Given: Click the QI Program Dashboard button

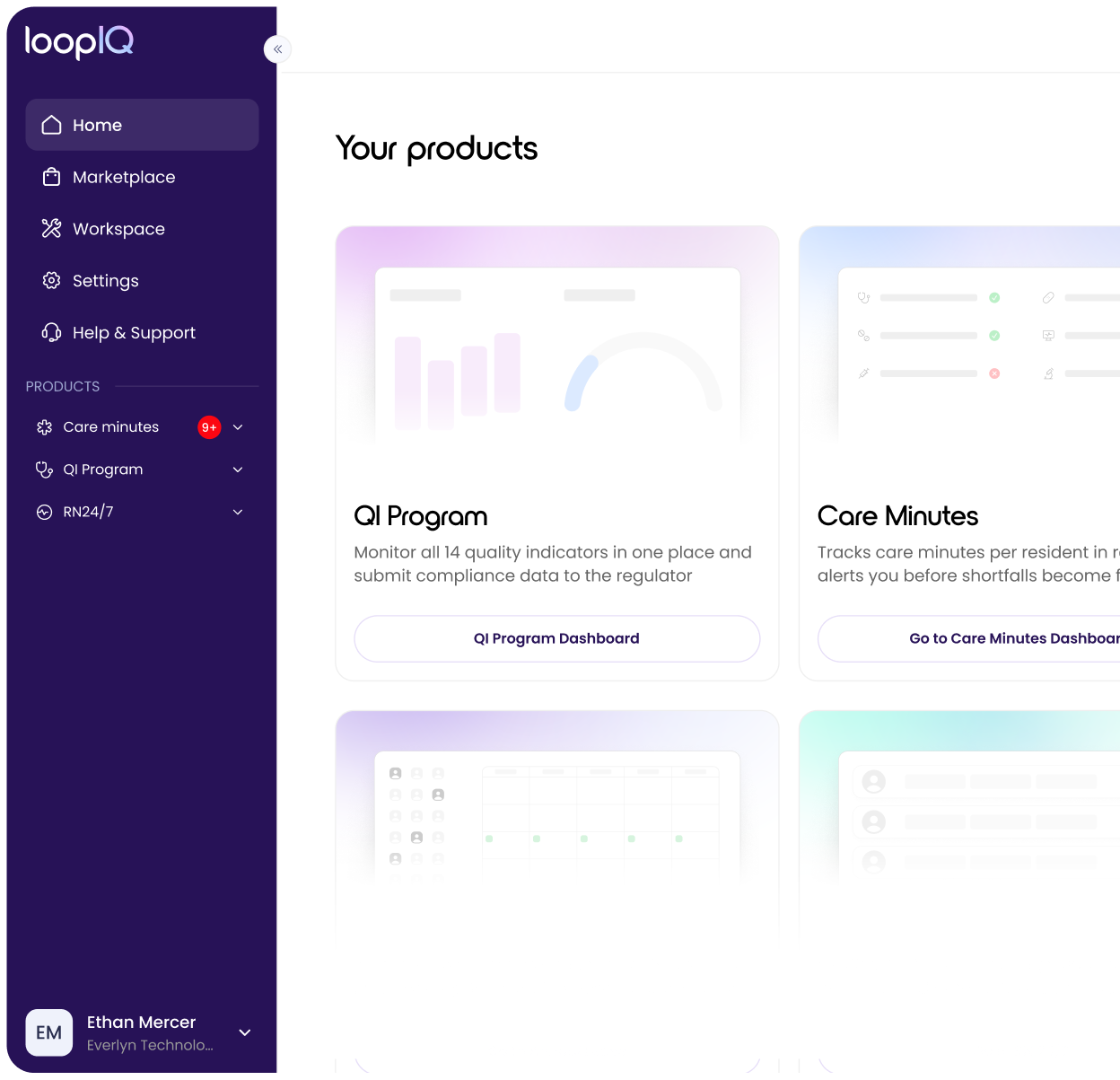Looking at the screenshot, I should 557,638.
